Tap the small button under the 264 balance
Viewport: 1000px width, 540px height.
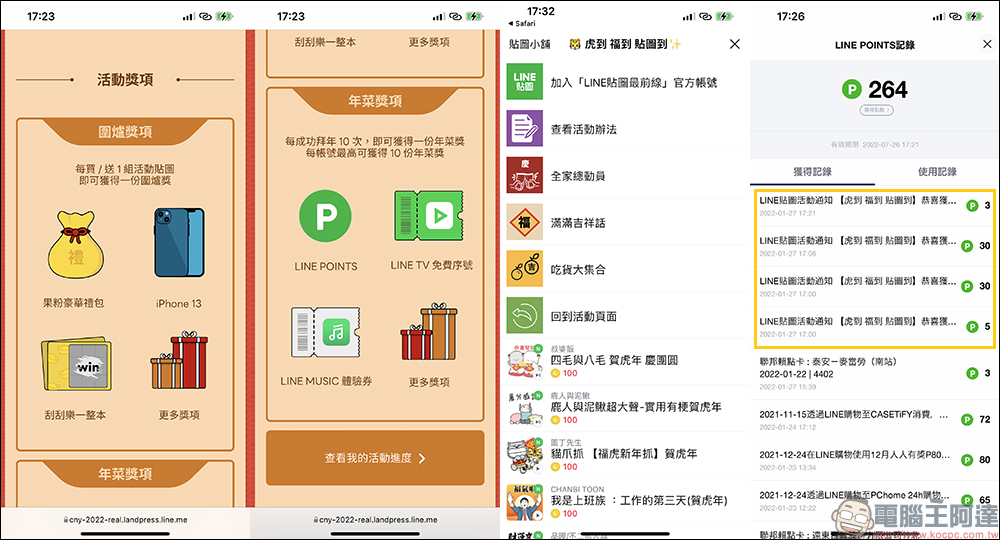point(876,110)
